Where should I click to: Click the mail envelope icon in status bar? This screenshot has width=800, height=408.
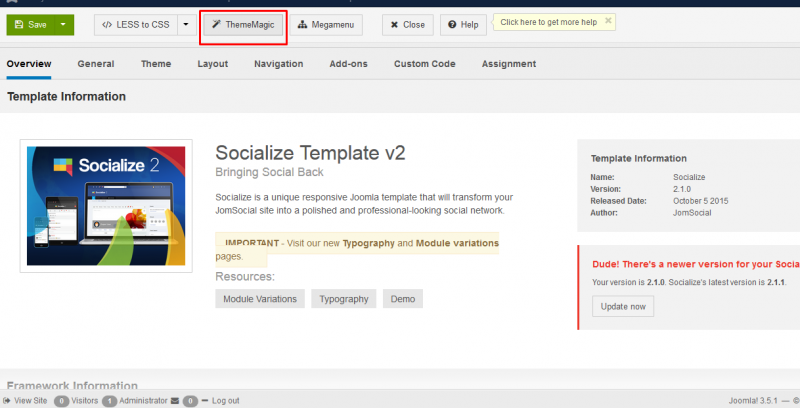[175, 401]
